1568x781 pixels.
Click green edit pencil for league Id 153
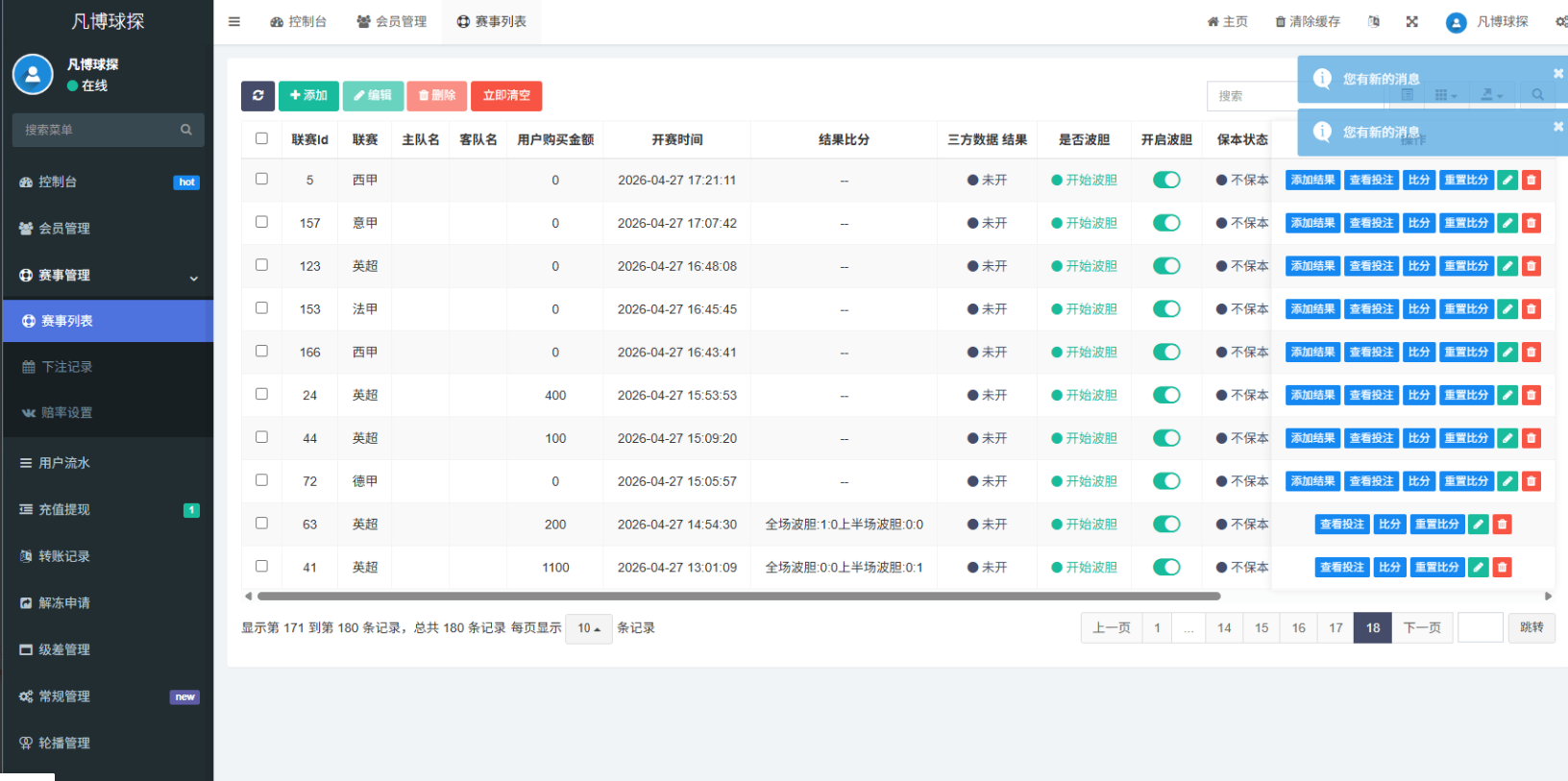1507,309
